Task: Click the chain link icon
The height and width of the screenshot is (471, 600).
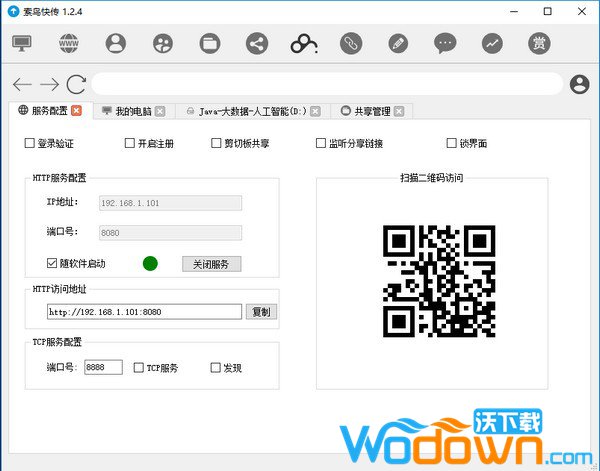Action: [350, 43]
